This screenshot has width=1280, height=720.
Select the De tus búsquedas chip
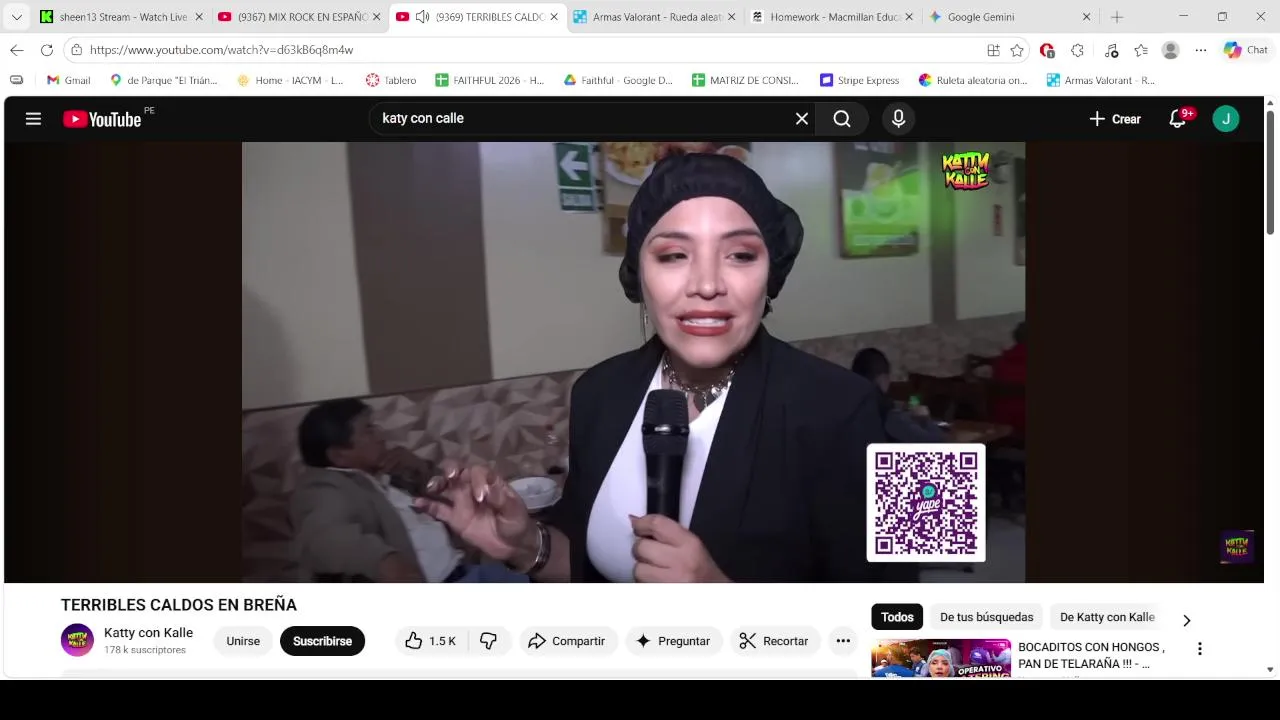(x=986, y=617)
